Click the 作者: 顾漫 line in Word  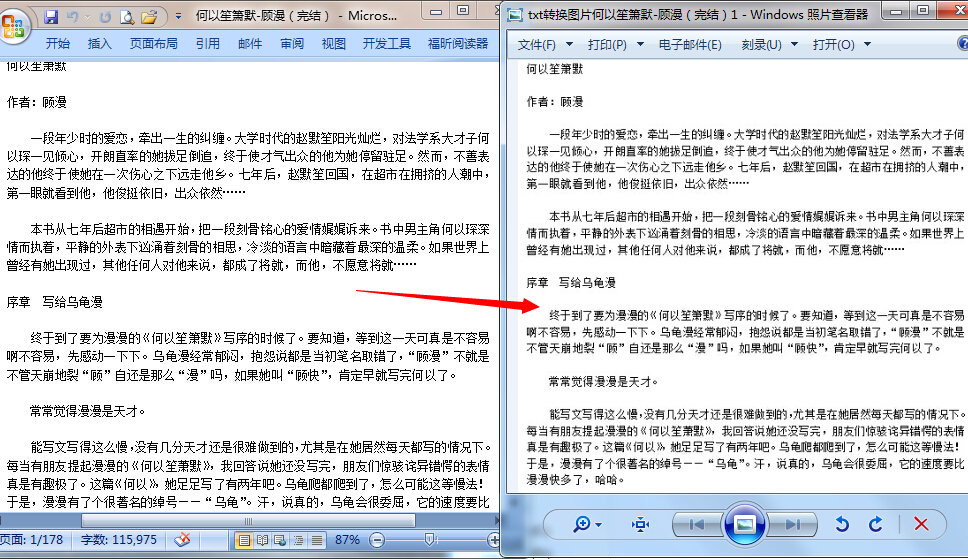pos(36,102)
